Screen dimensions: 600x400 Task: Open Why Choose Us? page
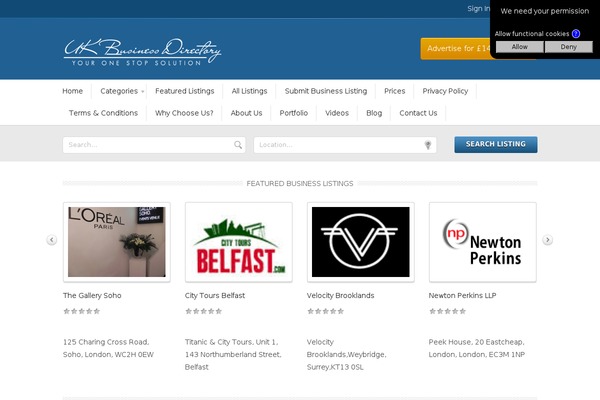click(x=184, y=113)
